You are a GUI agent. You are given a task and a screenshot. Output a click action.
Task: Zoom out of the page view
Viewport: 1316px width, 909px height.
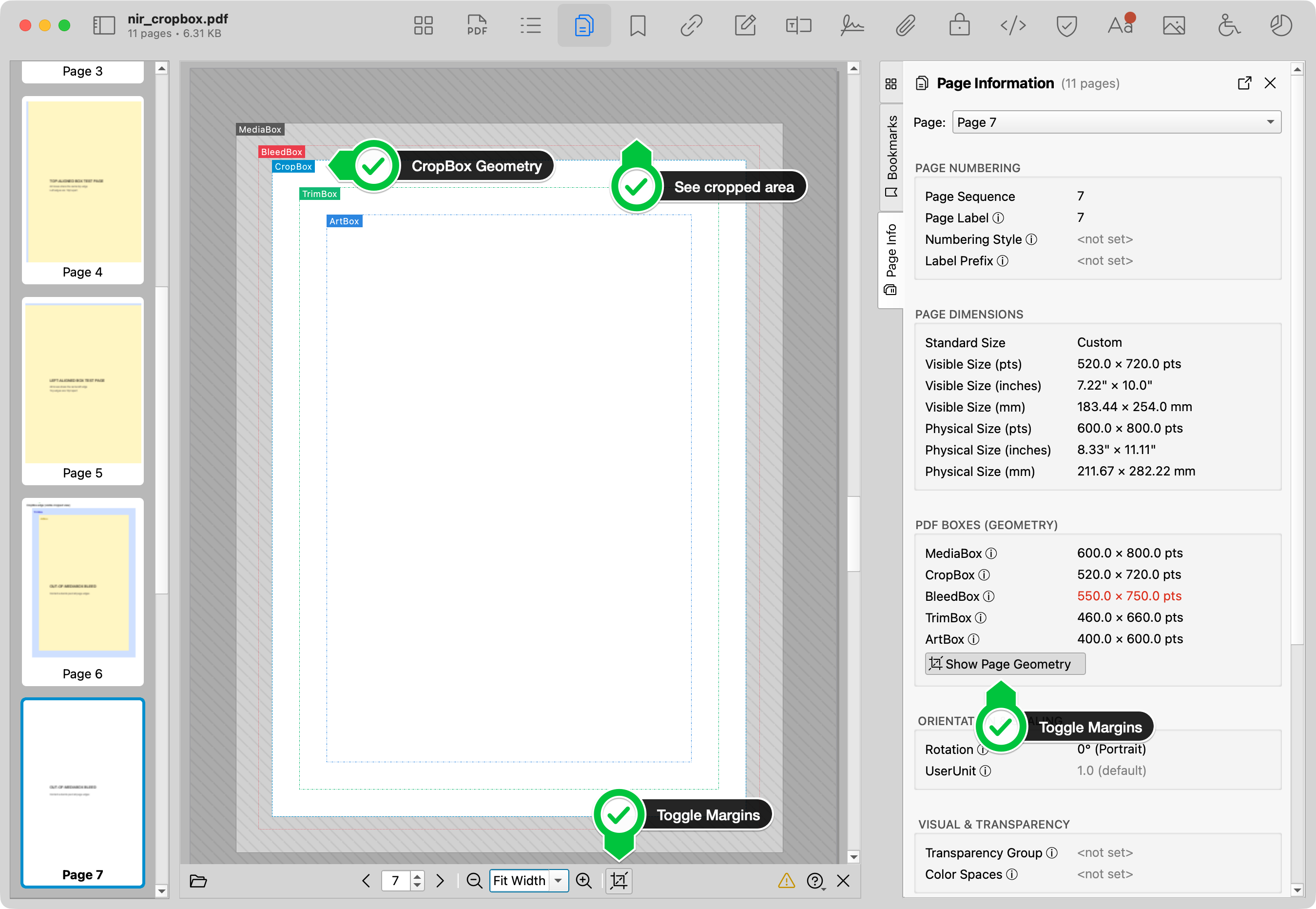(x=474, y=881)
